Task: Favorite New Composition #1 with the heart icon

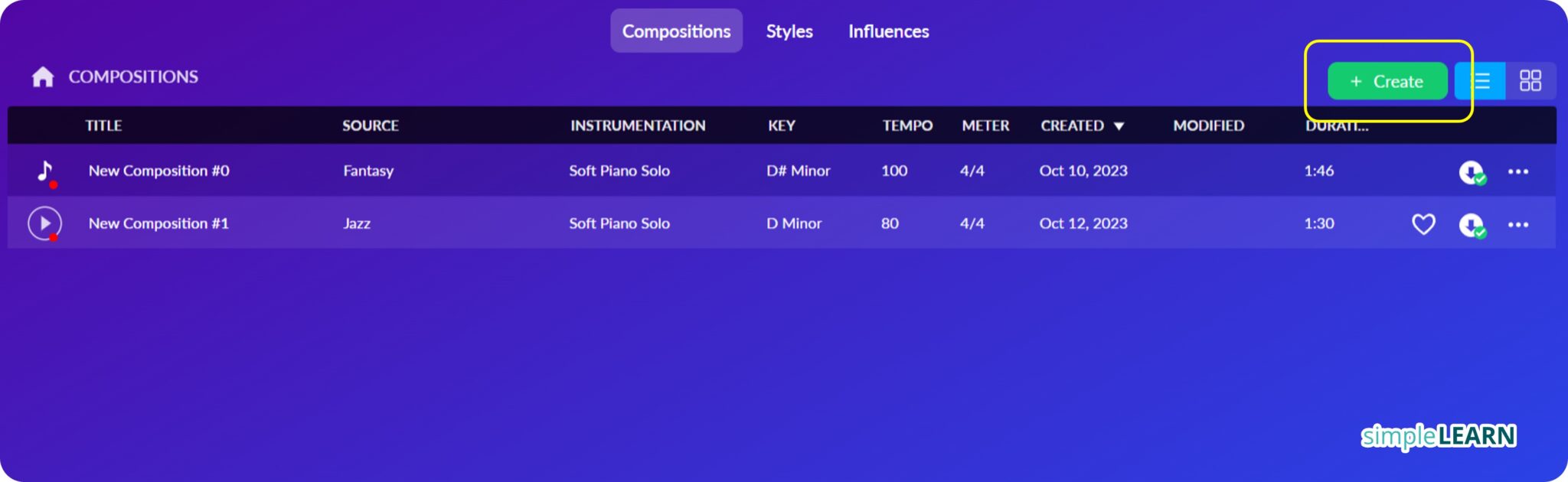Action: click(1423, 224)
